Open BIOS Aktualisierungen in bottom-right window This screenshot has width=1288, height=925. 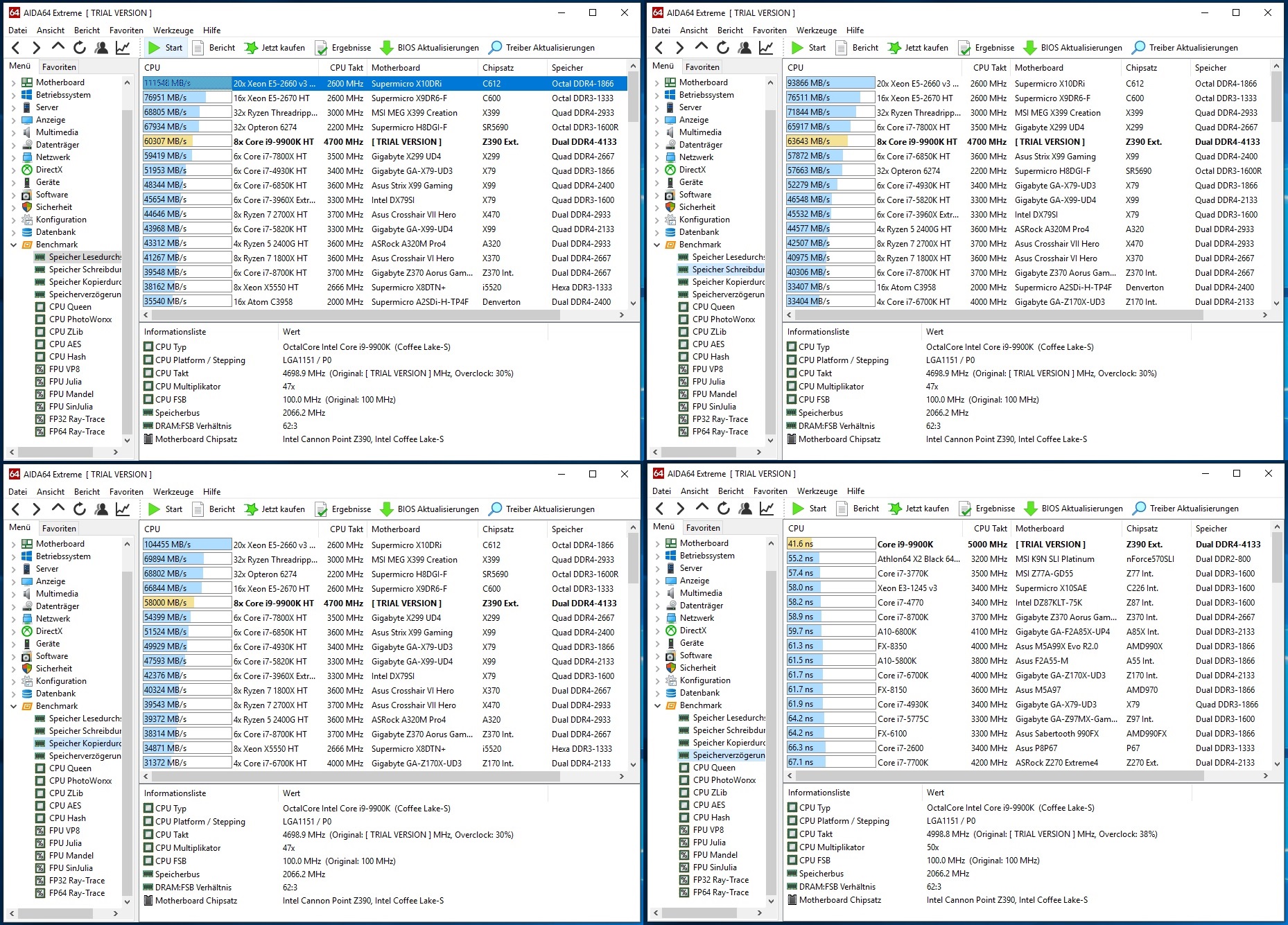coord(1074,508)
